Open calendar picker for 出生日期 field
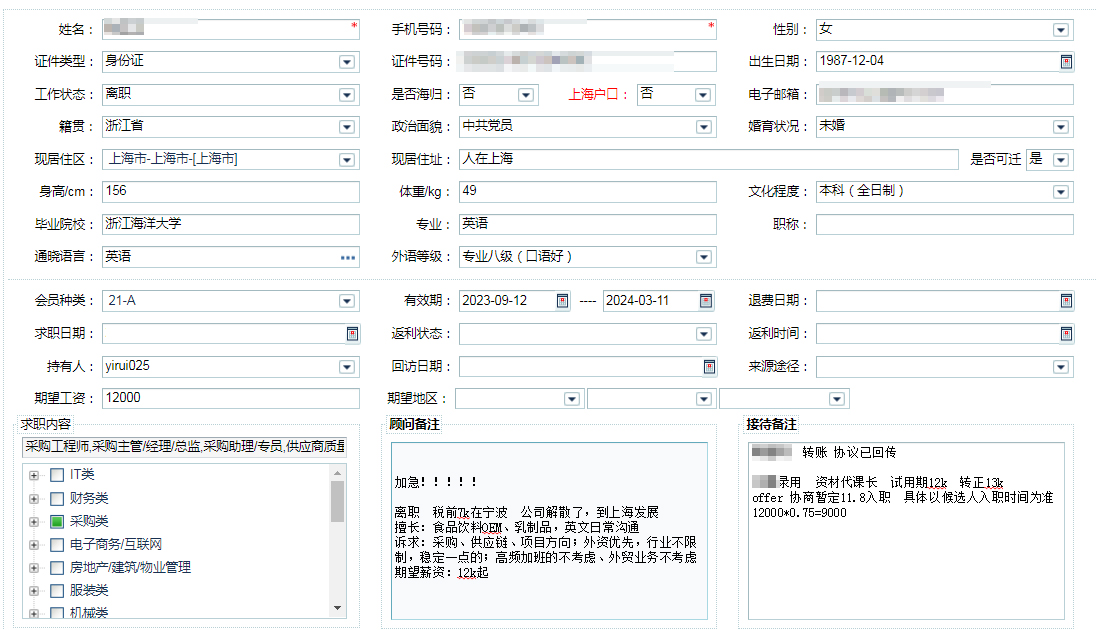This screenshot has width=1096, height=630. (1066, 62)
